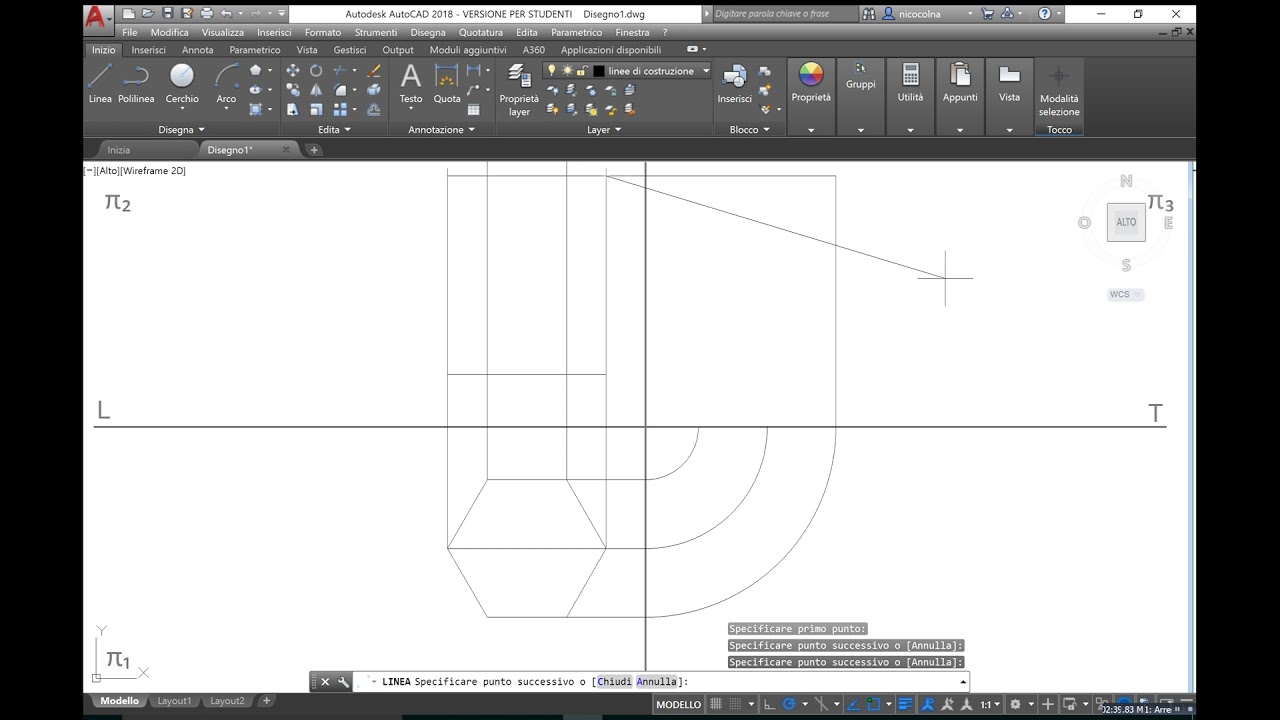Open the Inserisci ribbon tab
Image resolution: width=1280 pixels, height=720 pixels.
(x=149, y=50)
